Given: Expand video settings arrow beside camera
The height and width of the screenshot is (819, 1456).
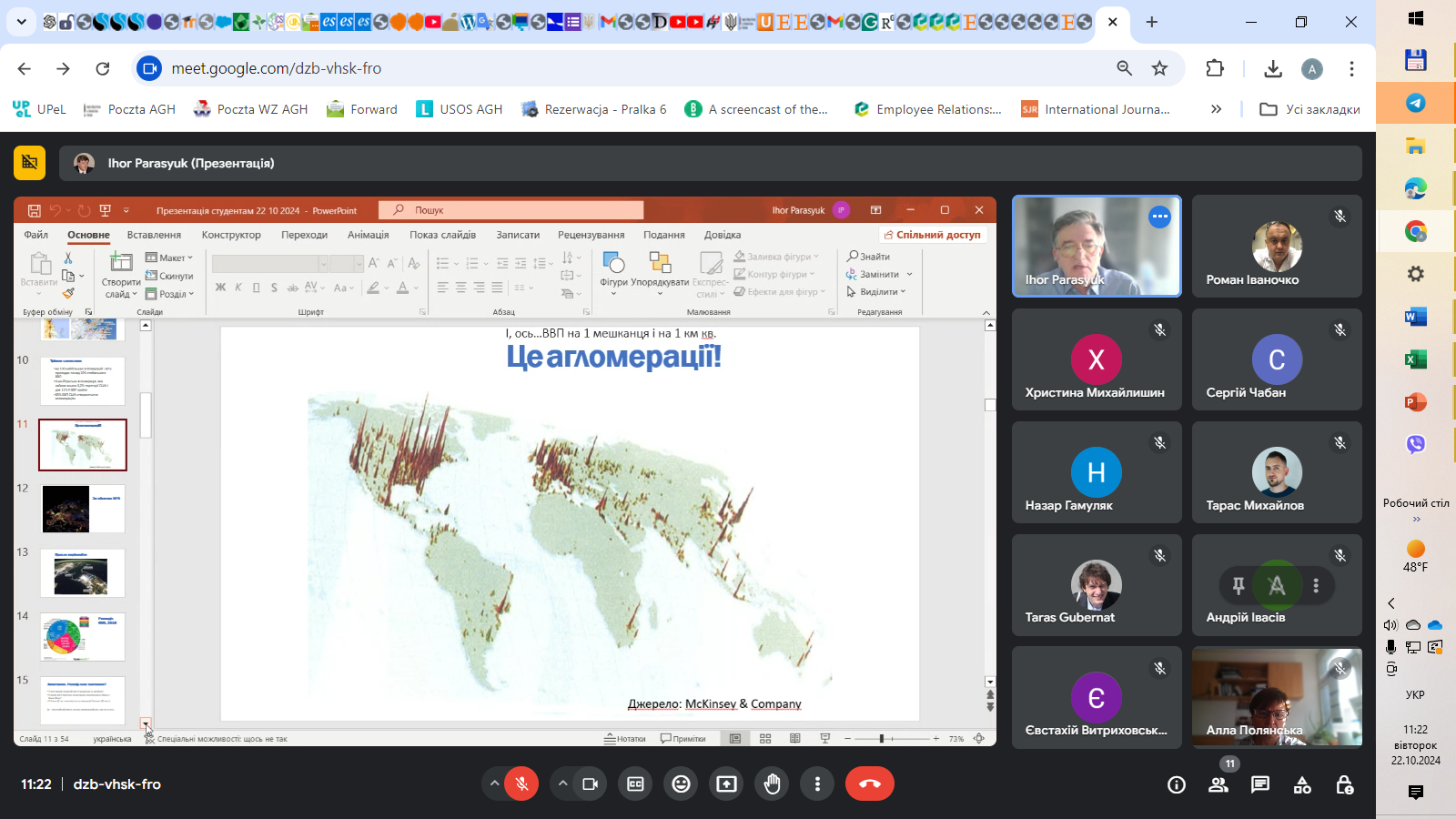Looking at the screenshot, I should click(562, 784).
